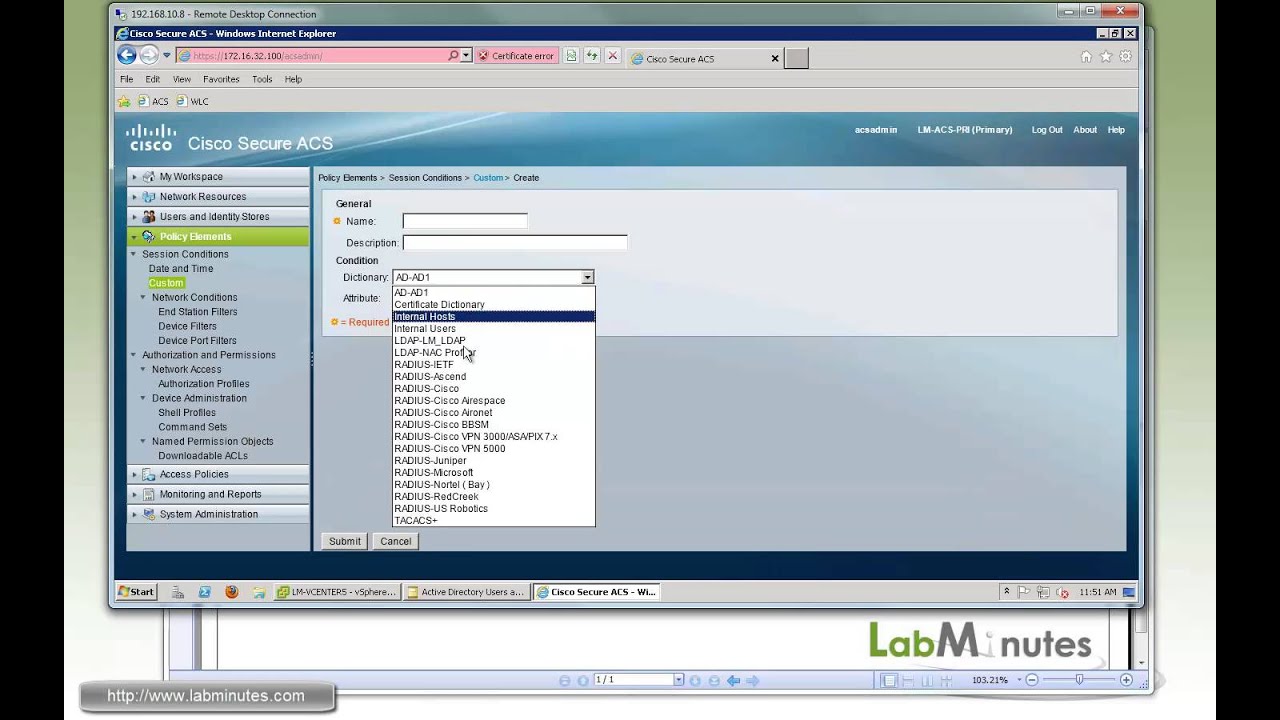The image size is (1280, 720).
Task: Click the browser Back arrow button
Action: (x=126, y=56)
